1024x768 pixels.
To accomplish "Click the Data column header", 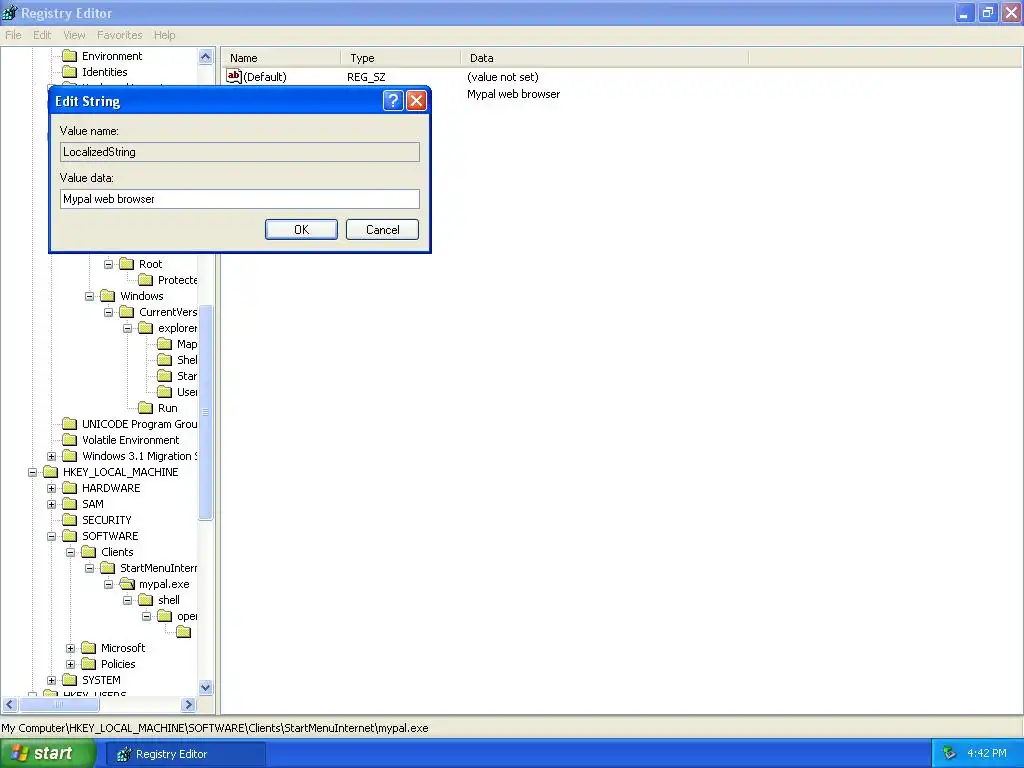I will click(x=605, y=58).
